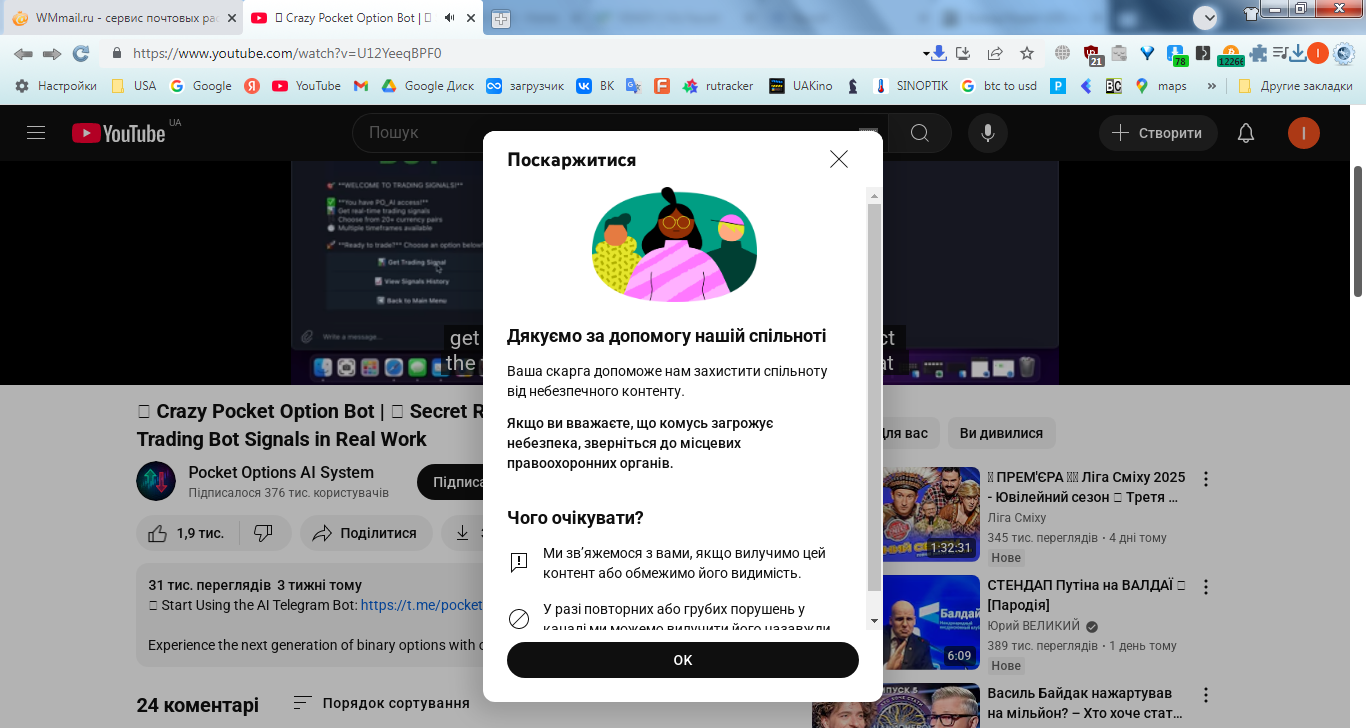
Task: Open a new browser tab
Action: pyautogui.click(x=501, y=18)
